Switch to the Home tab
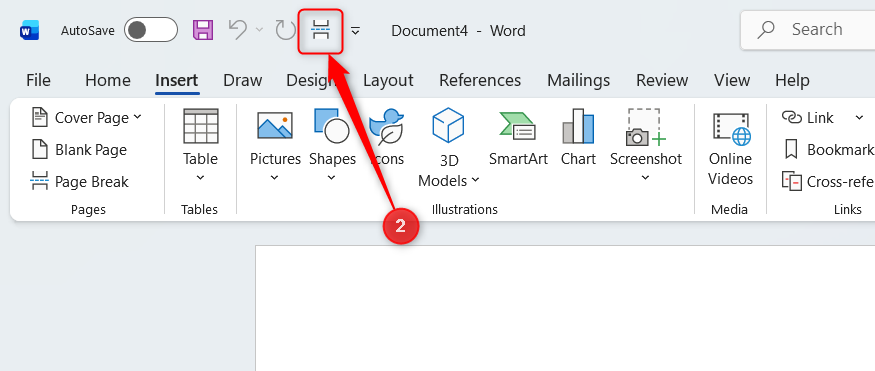This screenshot has height=371, width=875. (x=108, y=80)
